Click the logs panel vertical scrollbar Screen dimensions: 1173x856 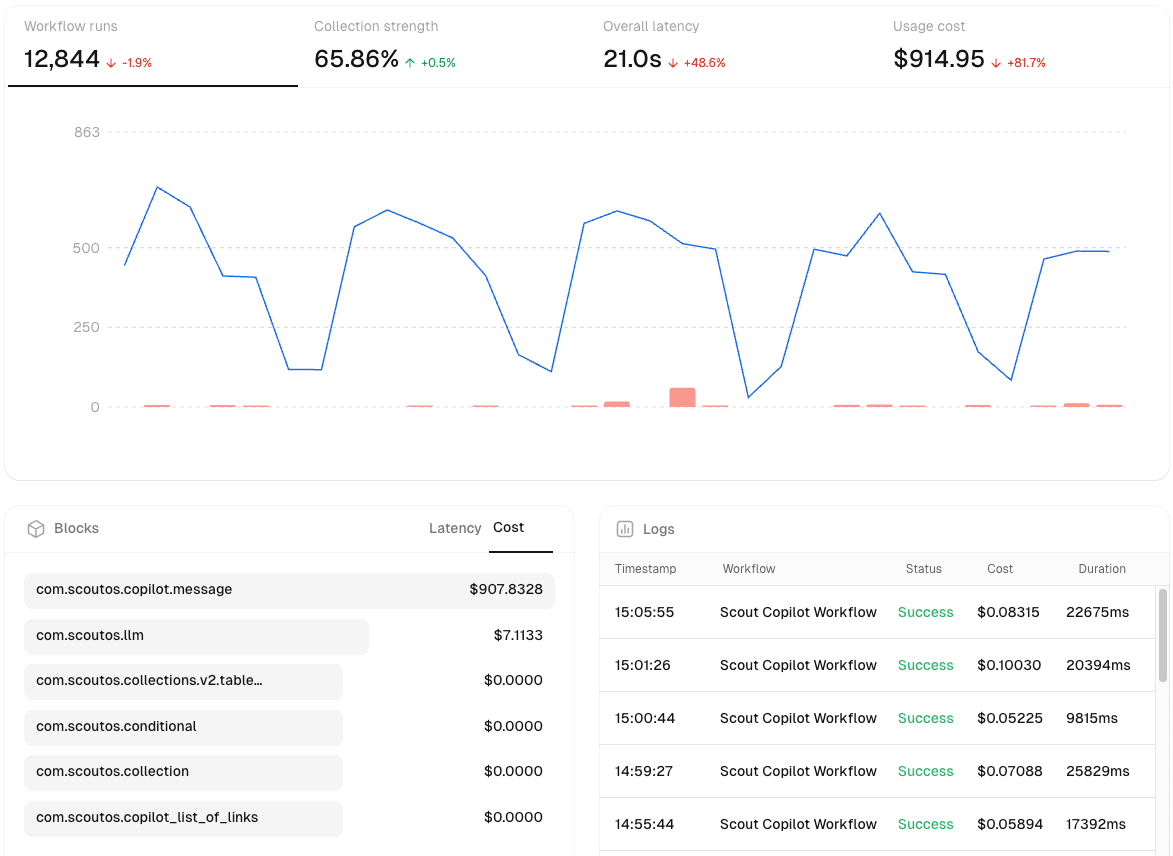point(1163,635)
